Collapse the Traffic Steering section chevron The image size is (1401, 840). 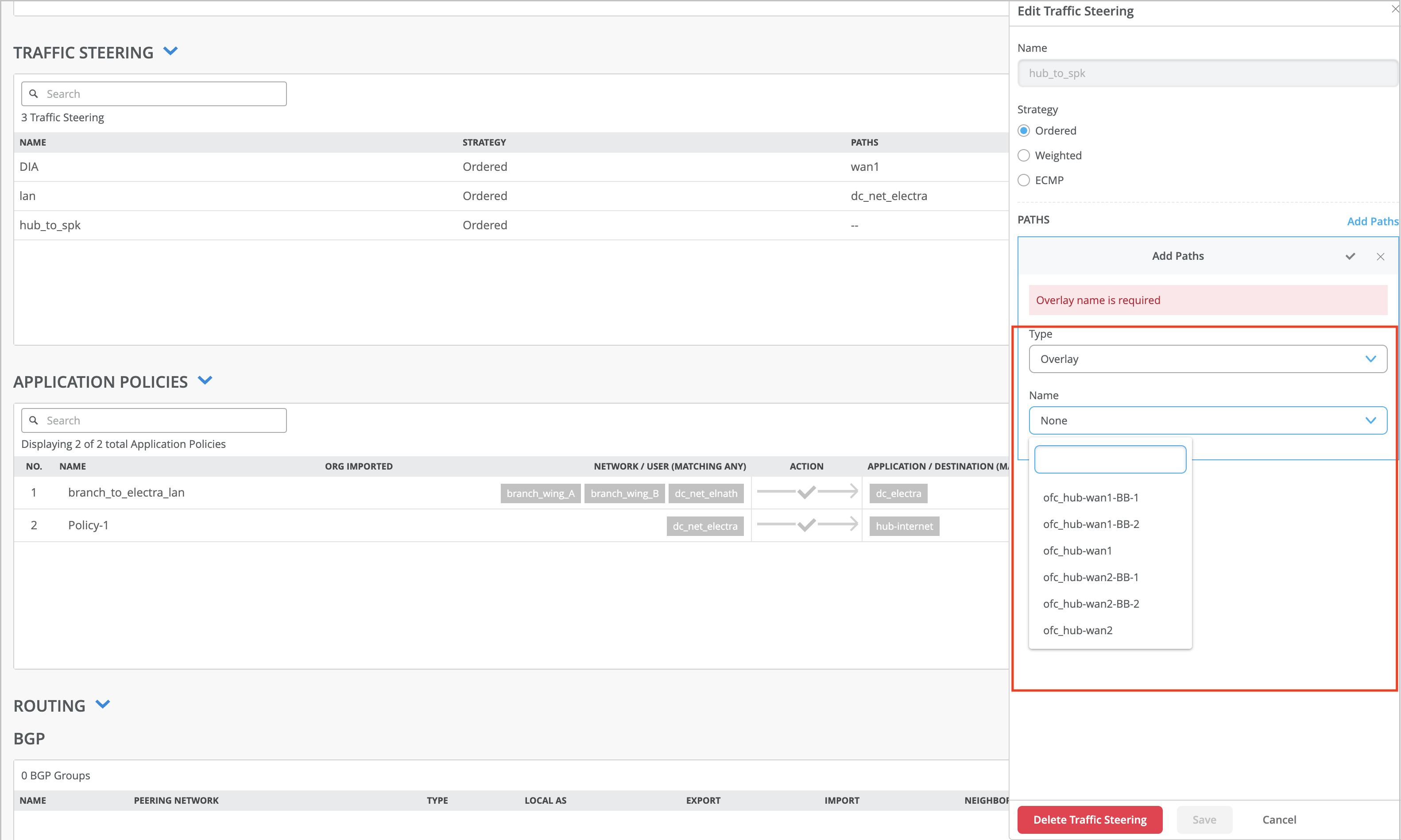click(170, 51)
